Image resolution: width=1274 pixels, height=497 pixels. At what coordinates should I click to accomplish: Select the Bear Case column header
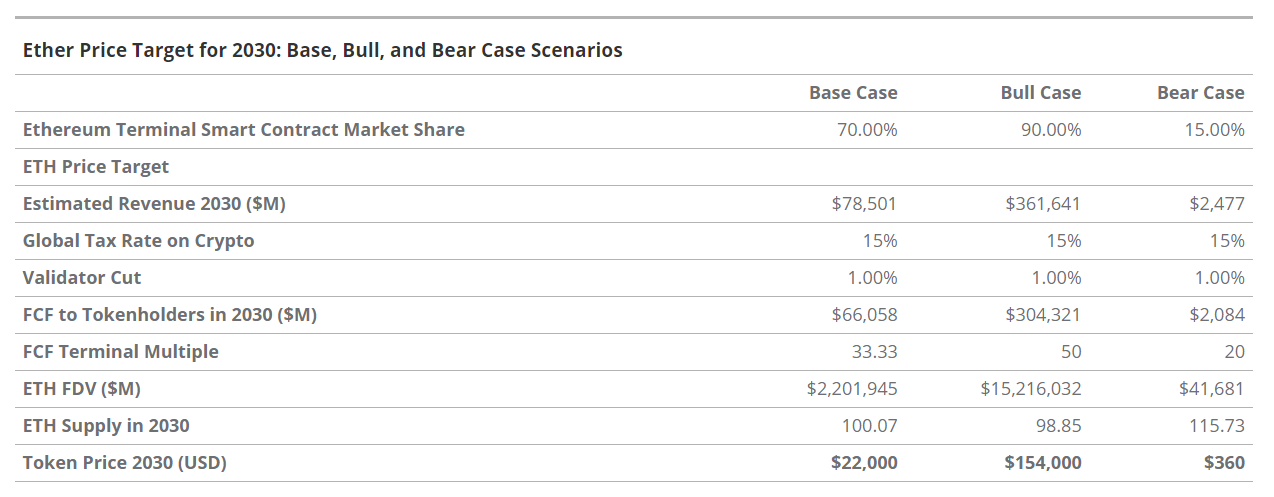tap(1200, 93)
